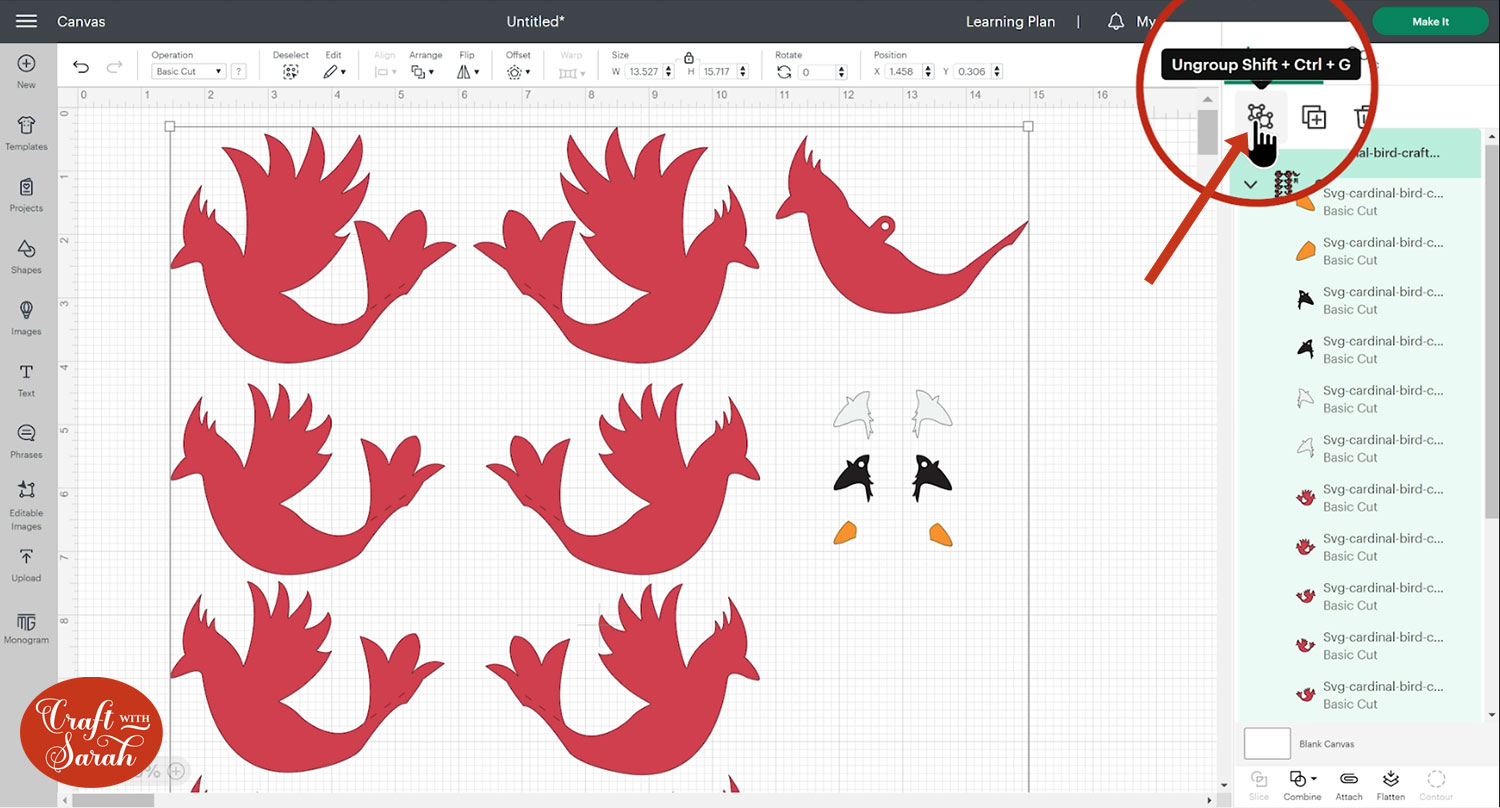
Task: Click the Deselect icon
Action: point(290,72)
